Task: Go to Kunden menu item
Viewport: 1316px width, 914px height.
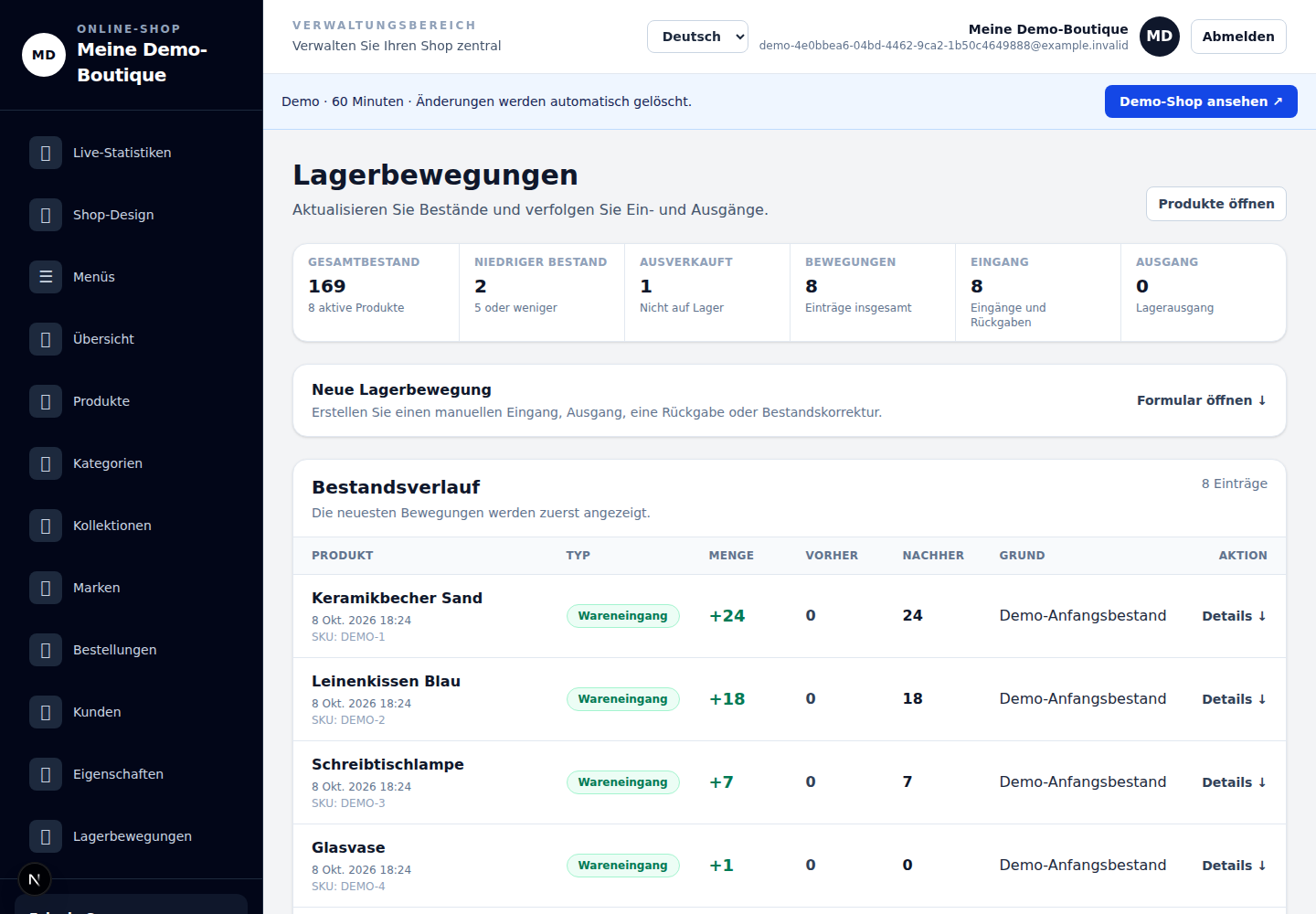Action: coord(132,712)
